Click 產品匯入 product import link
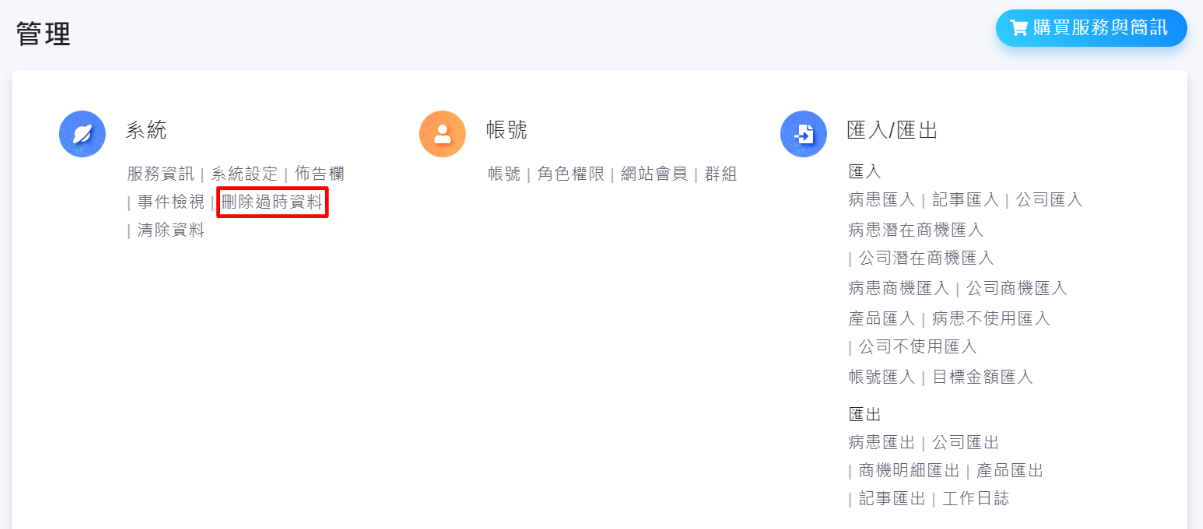This screenshot has height=529, width=1203. (x=882, y=319)
